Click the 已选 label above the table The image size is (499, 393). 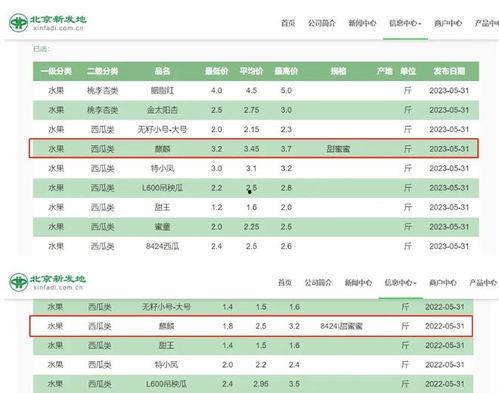point(41,49)
